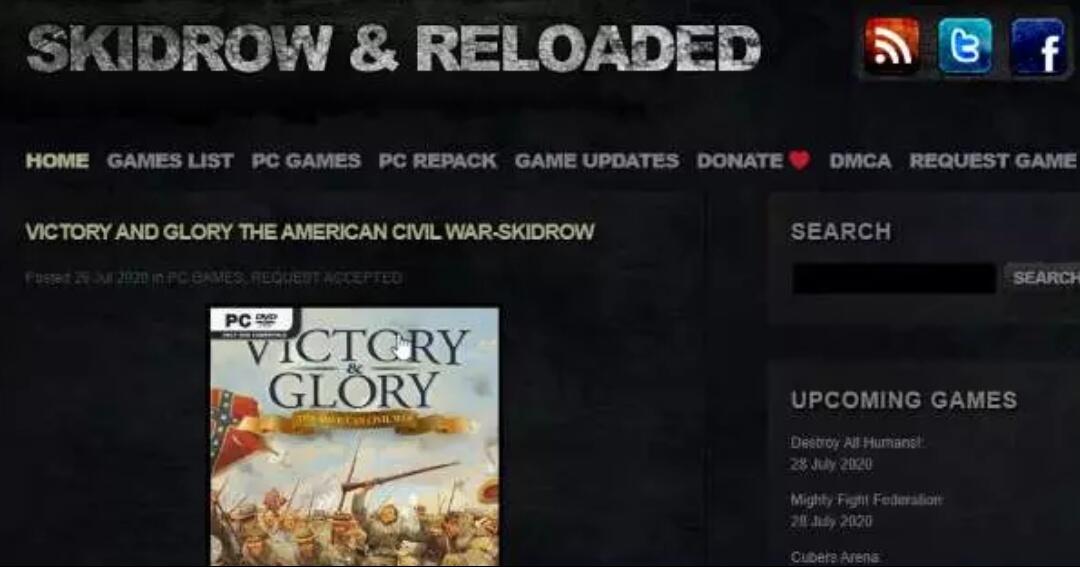Screen dimensions: 1080x567
Task: Click the Search button
Action: (1042, 277)
